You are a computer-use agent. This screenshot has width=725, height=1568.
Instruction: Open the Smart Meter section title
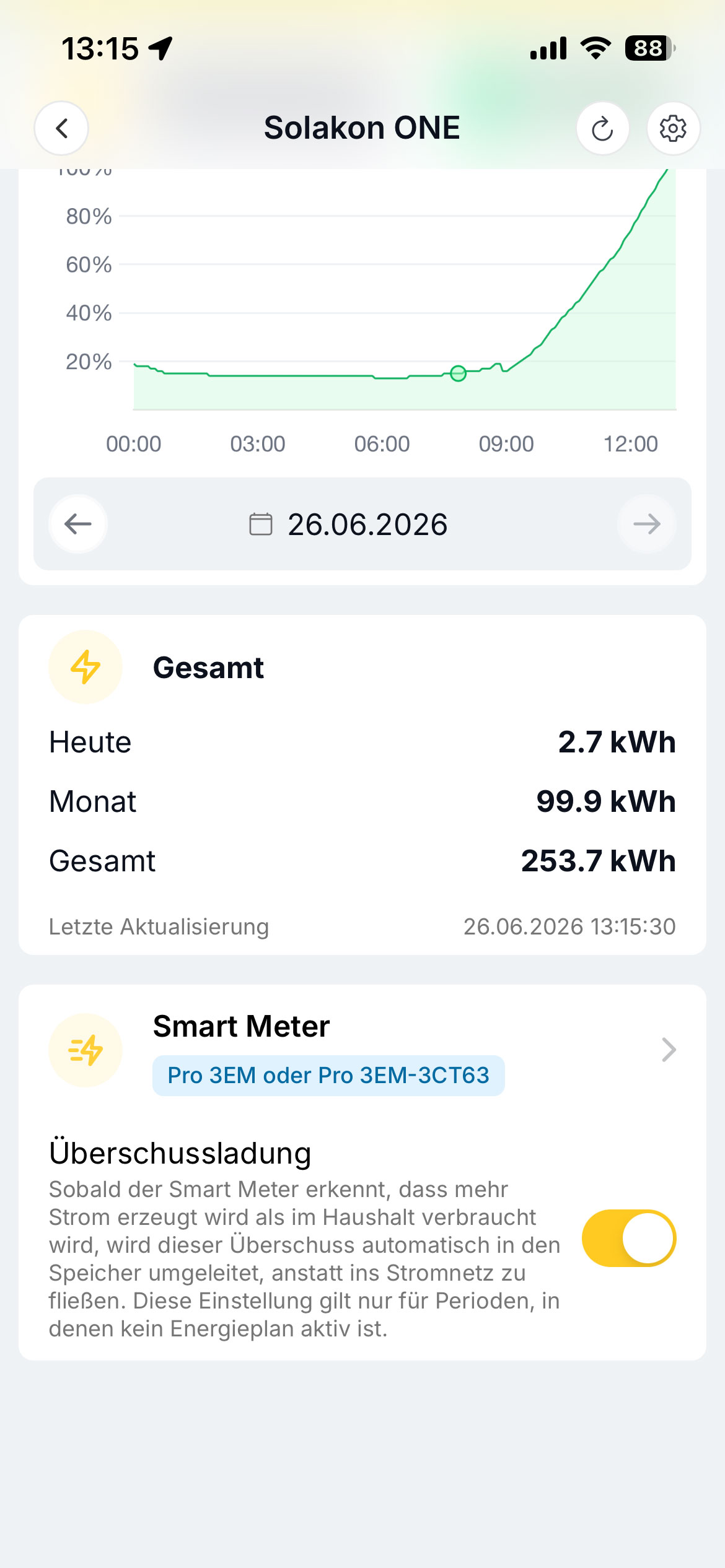pos(241,1026)
